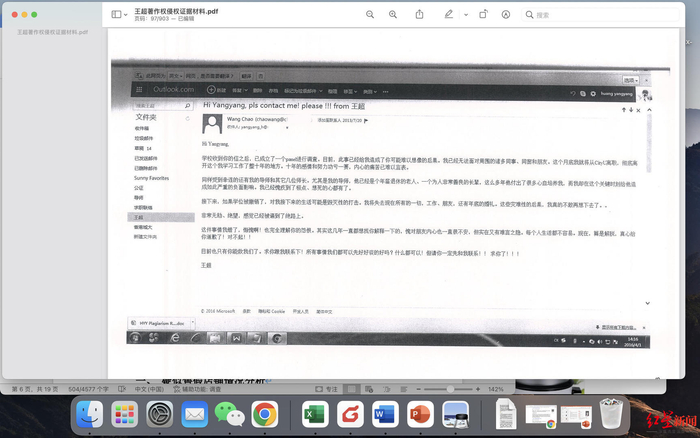Switch Word to Outline view
This screenshot has width=700, height=438.
pyautogui.click(x=387, y=389)
